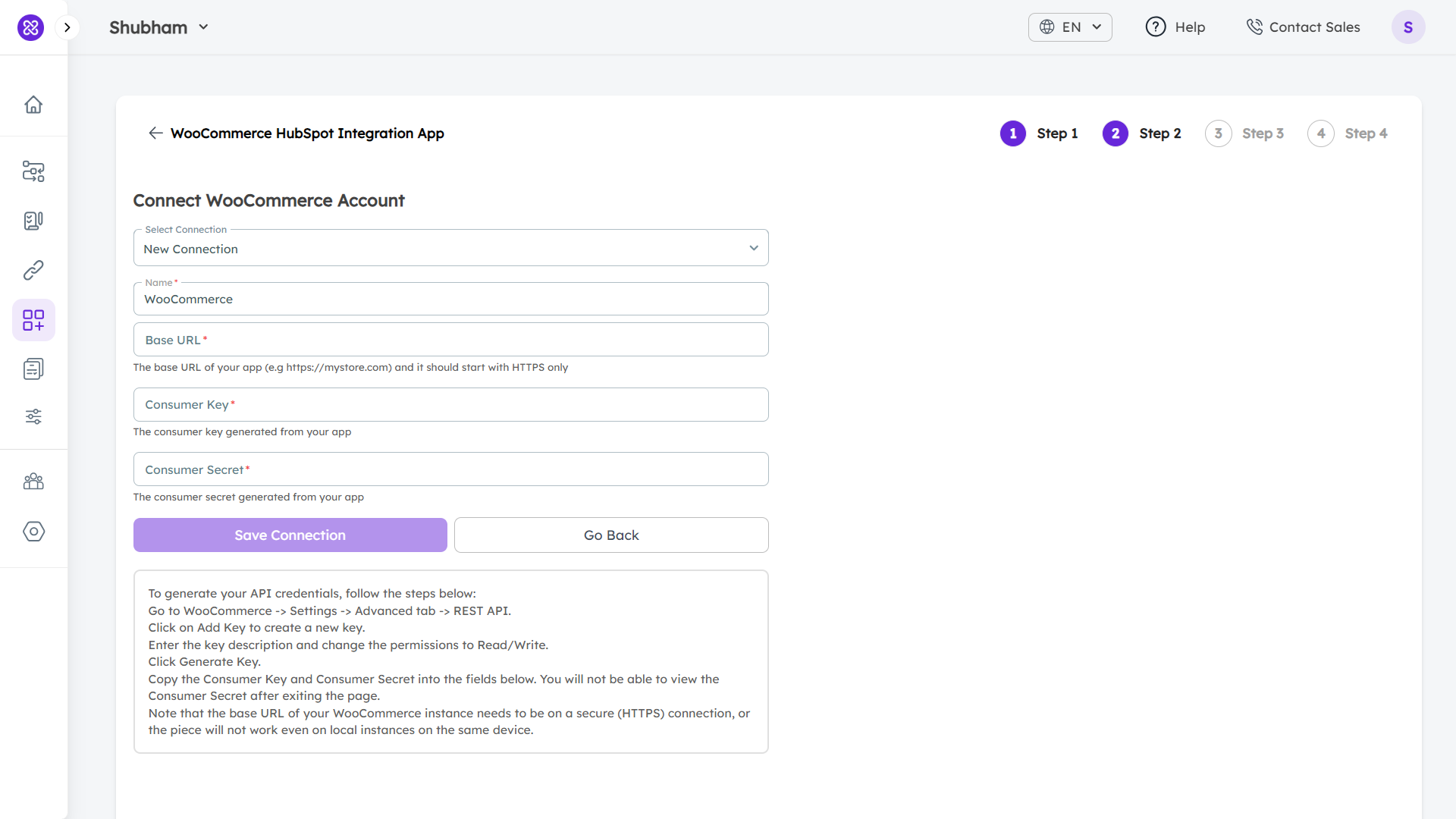Focus the Consumer Key input field
1456x819 pixels.
coord(450,405)
